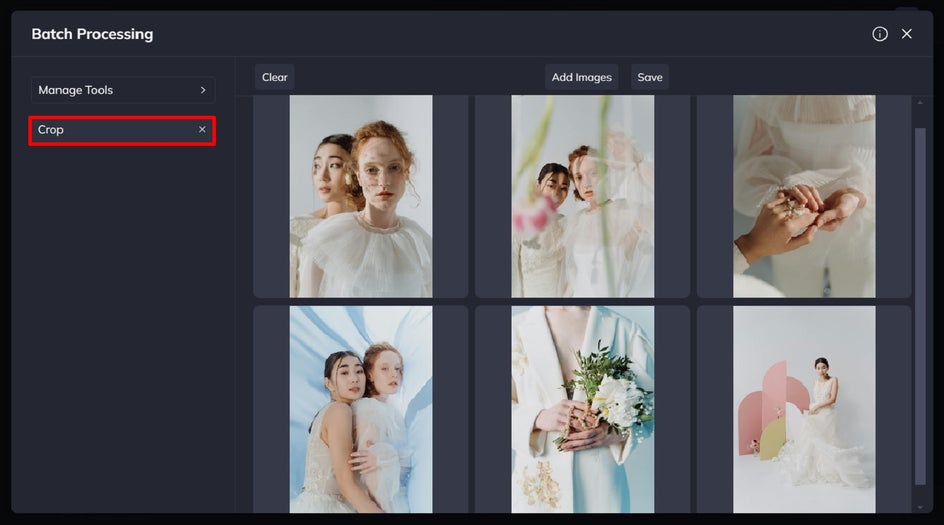944x525 pixels.
Task: Save the batch processed images
Action: click(x=650, y=77)
